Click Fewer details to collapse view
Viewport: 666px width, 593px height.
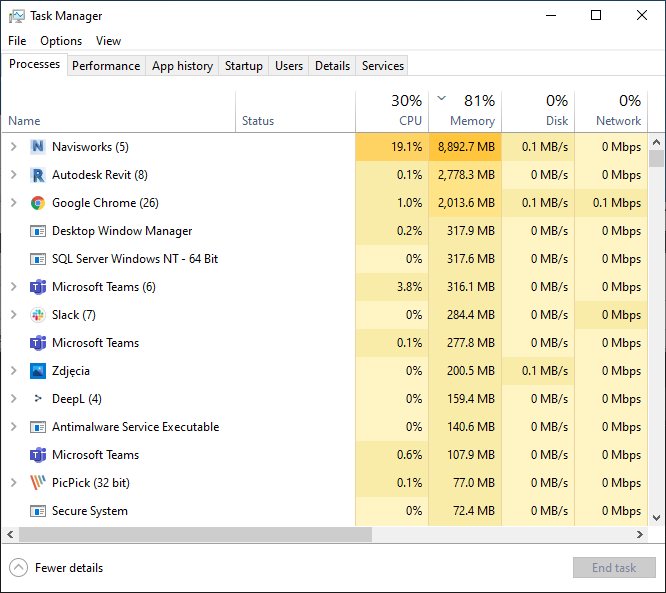[x=56, y=568]
